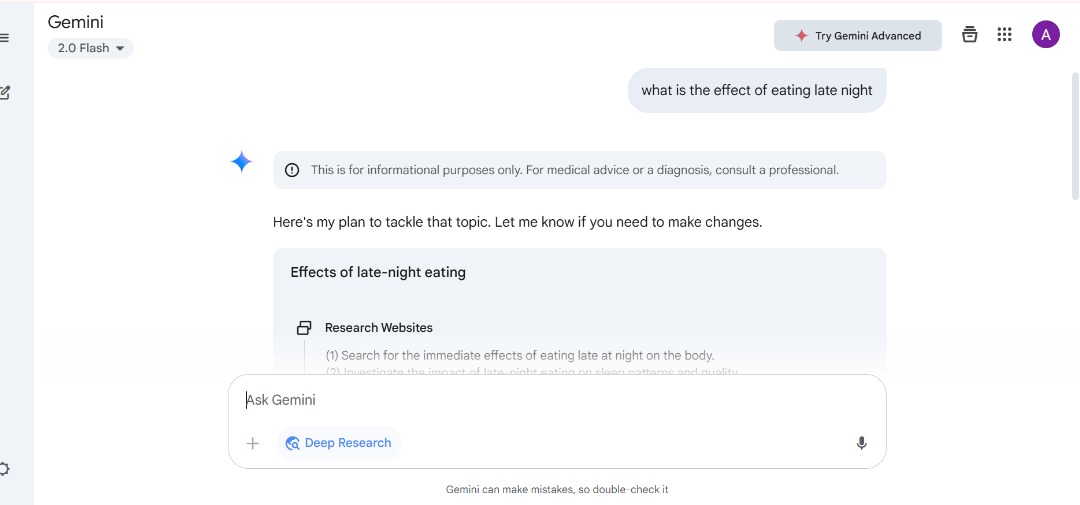Viewport: 1080px width, 505px height.
Task: Click the informational purposes disclaimer text
Action: 575,169
